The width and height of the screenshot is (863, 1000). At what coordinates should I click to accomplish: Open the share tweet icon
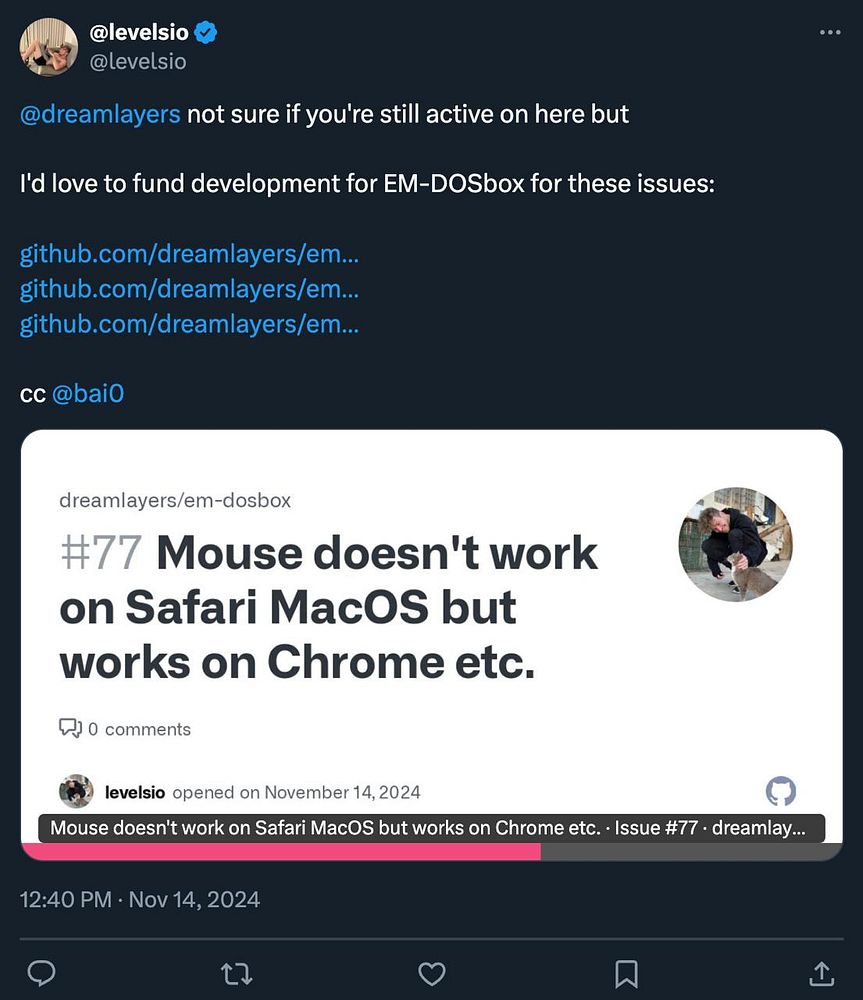click(x=820, y=972)
